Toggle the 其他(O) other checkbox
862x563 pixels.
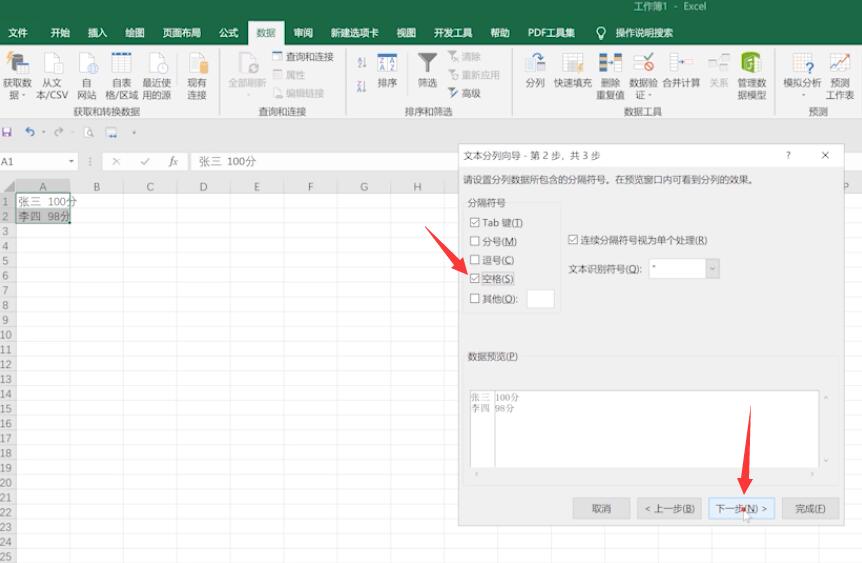pyautogui.click(x=475, y=298)
